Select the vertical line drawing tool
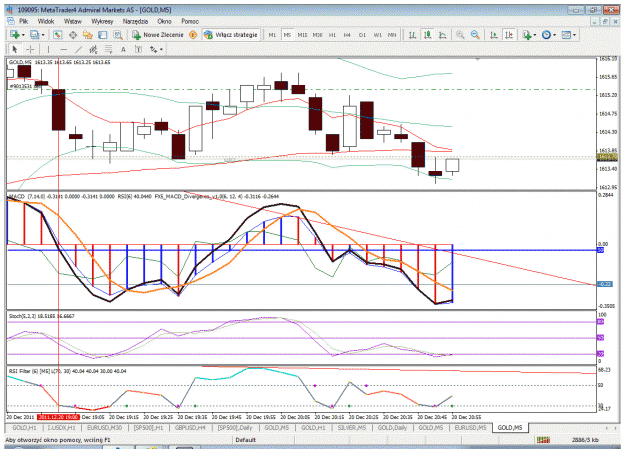 48,49
